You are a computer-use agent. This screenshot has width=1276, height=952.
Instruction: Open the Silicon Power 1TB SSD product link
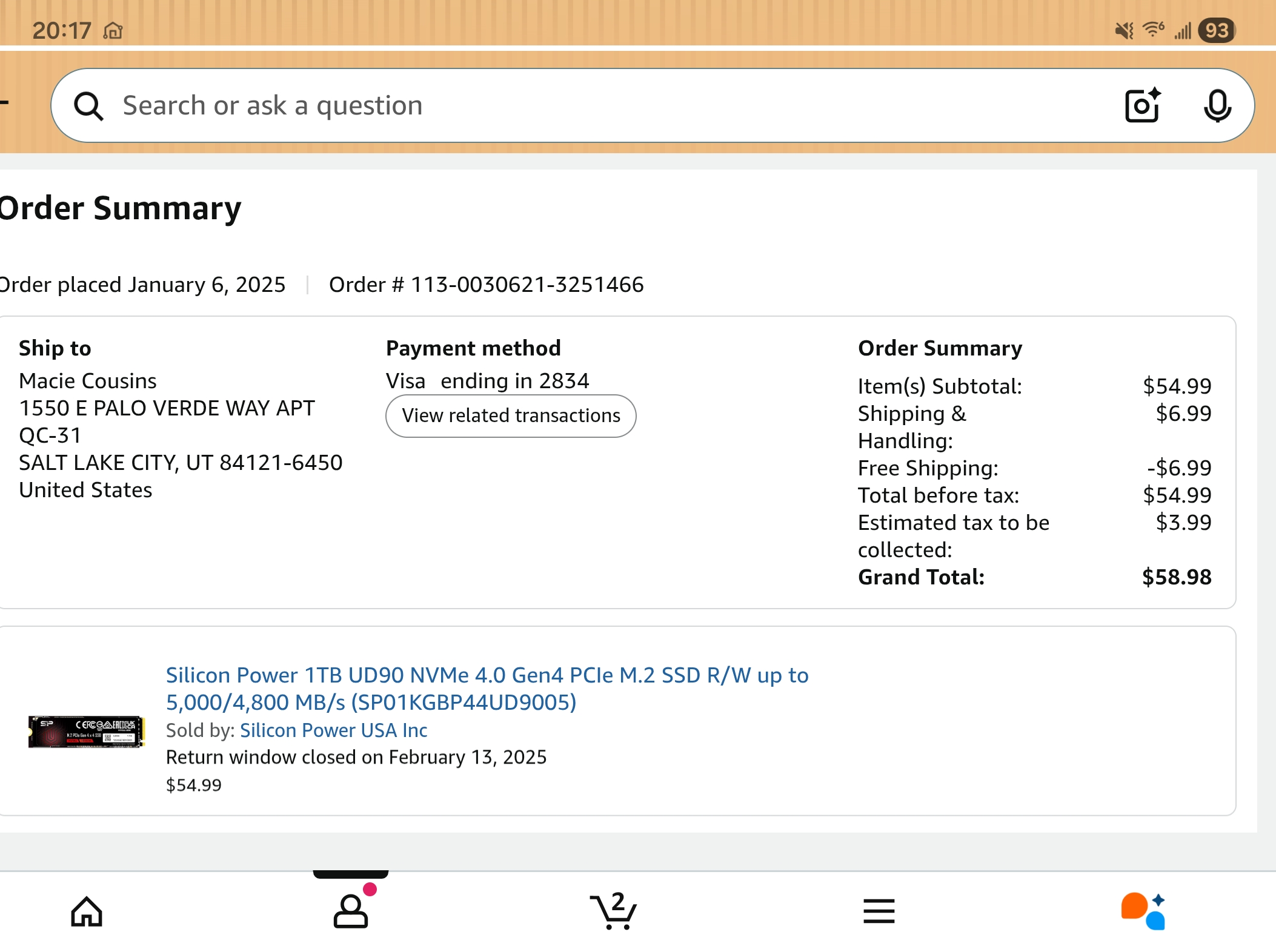487,689
